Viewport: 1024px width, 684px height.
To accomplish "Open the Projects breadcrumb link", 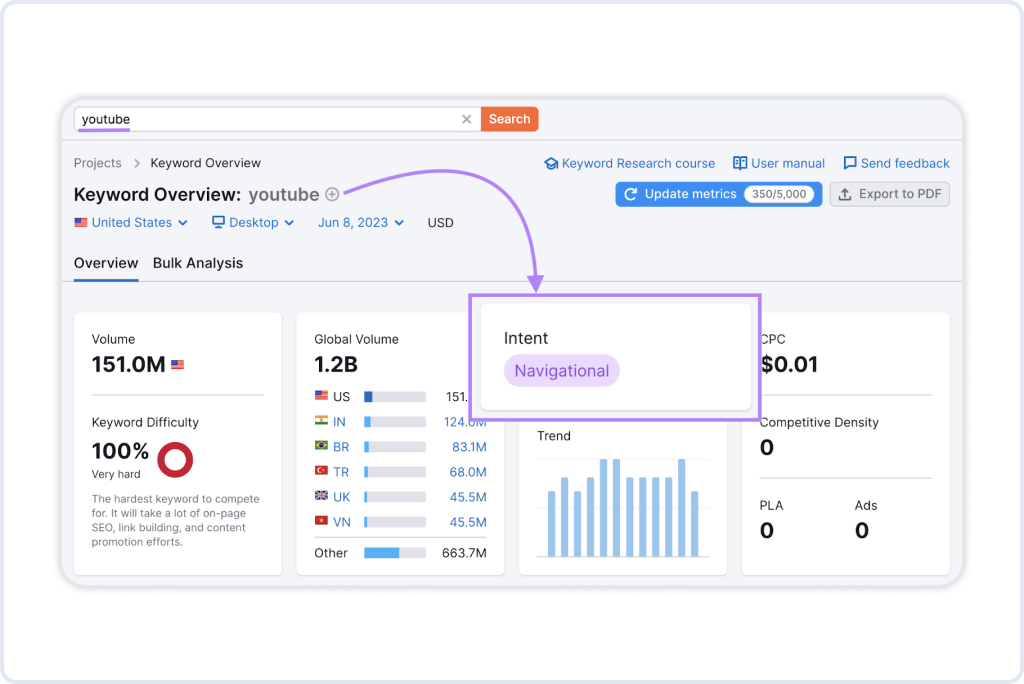I will click(97, 163).
